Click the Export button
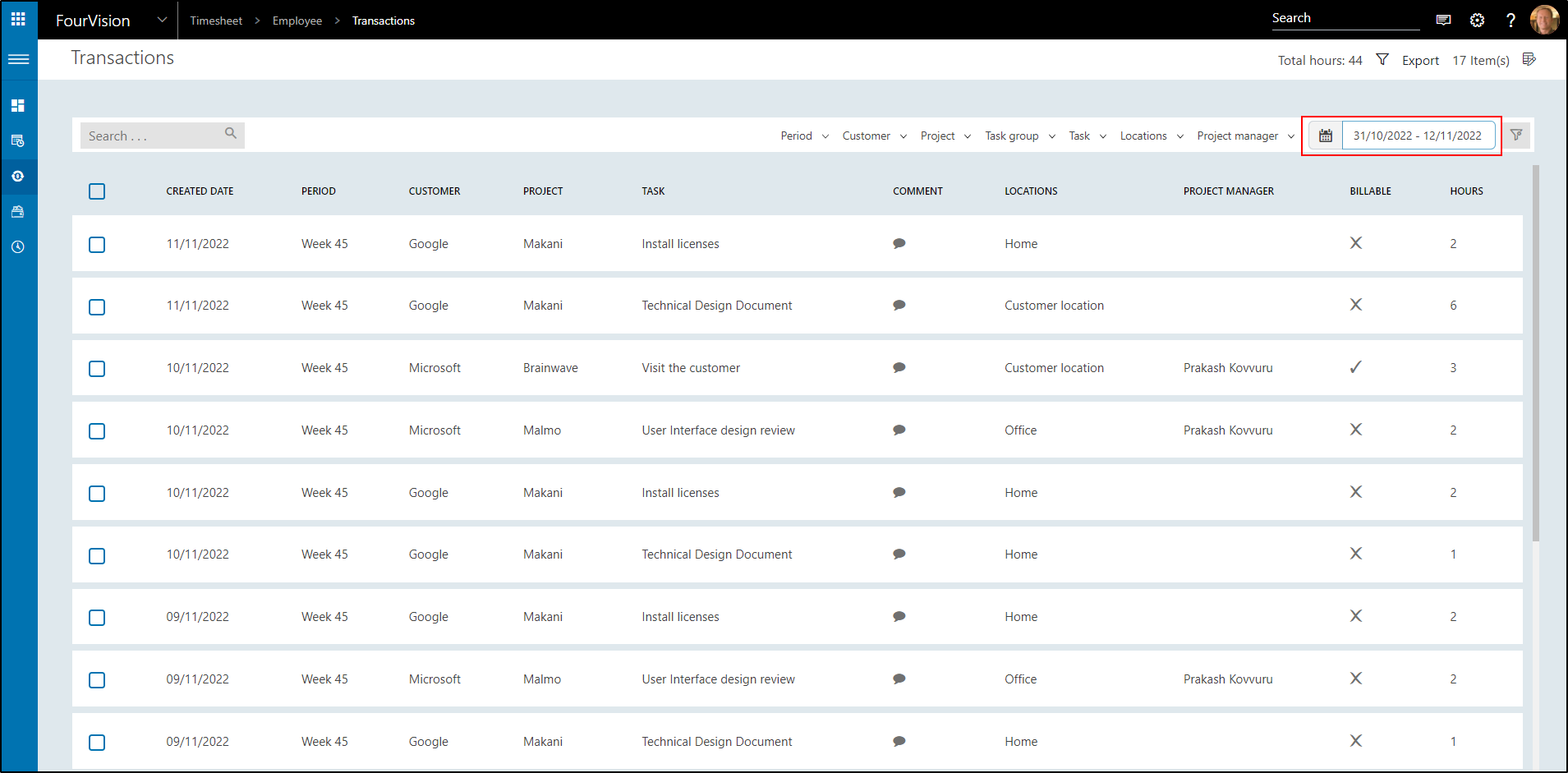1568x773 pixels. tap(1420, 60)
